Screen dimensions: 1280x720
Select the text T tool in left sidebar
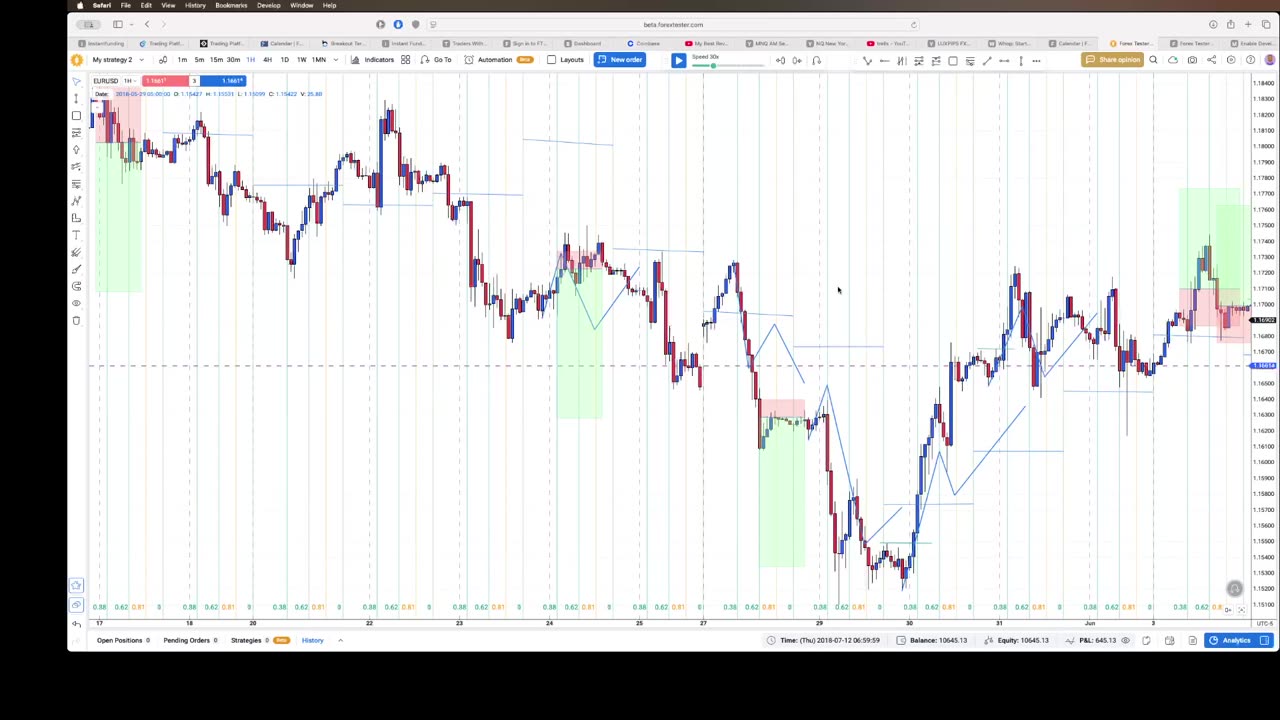76,235
